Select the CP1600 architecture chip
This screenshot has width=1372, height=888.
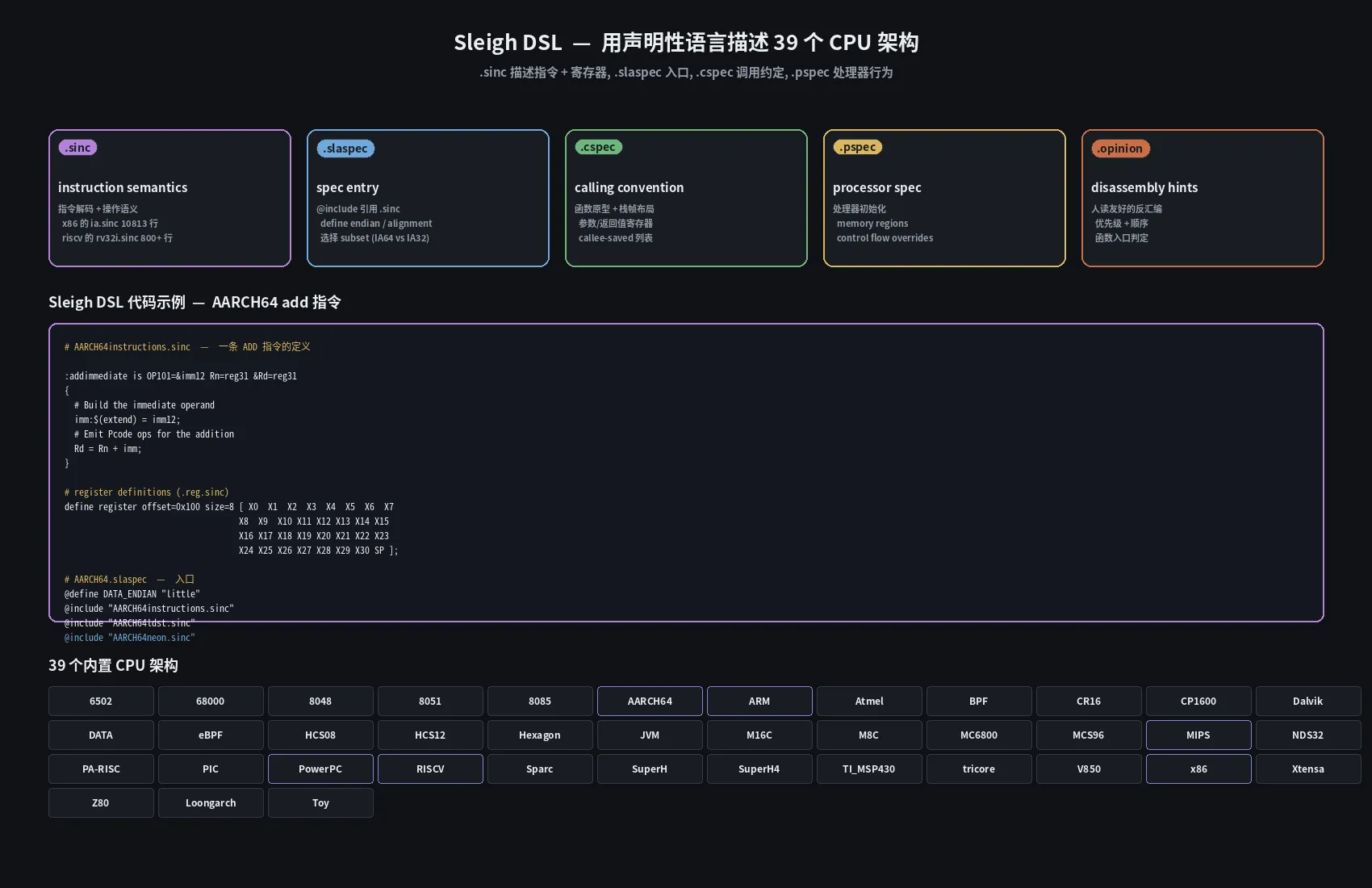1198,701
